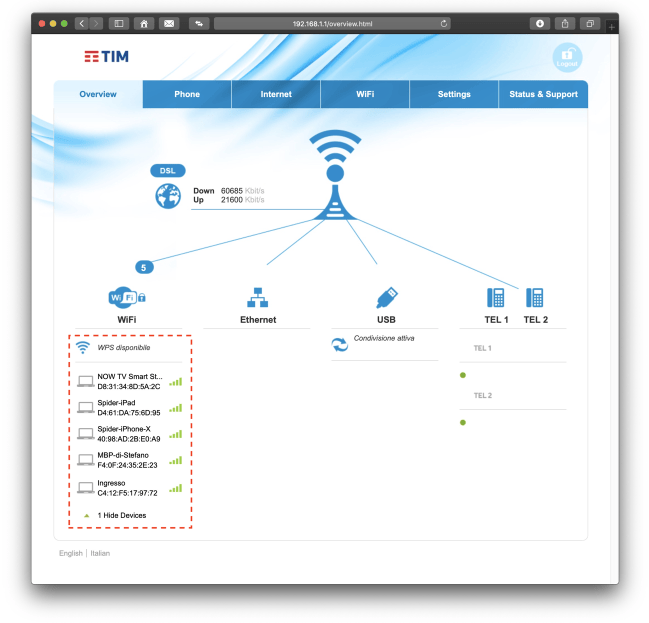The width and height of the screenshot is (649, 623).
Task: Click the TEL 2 status green dot
Action: 463,422
